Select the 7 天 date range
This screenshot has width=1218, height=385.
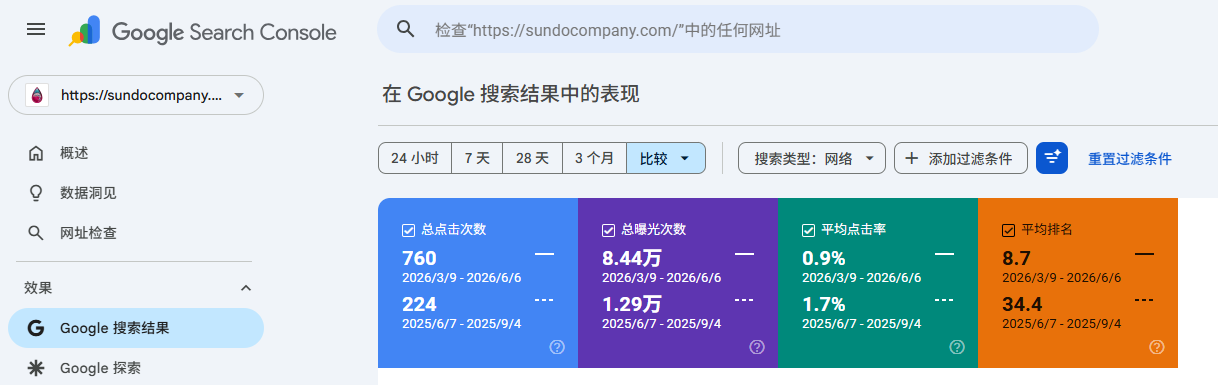tap(477, 158)
